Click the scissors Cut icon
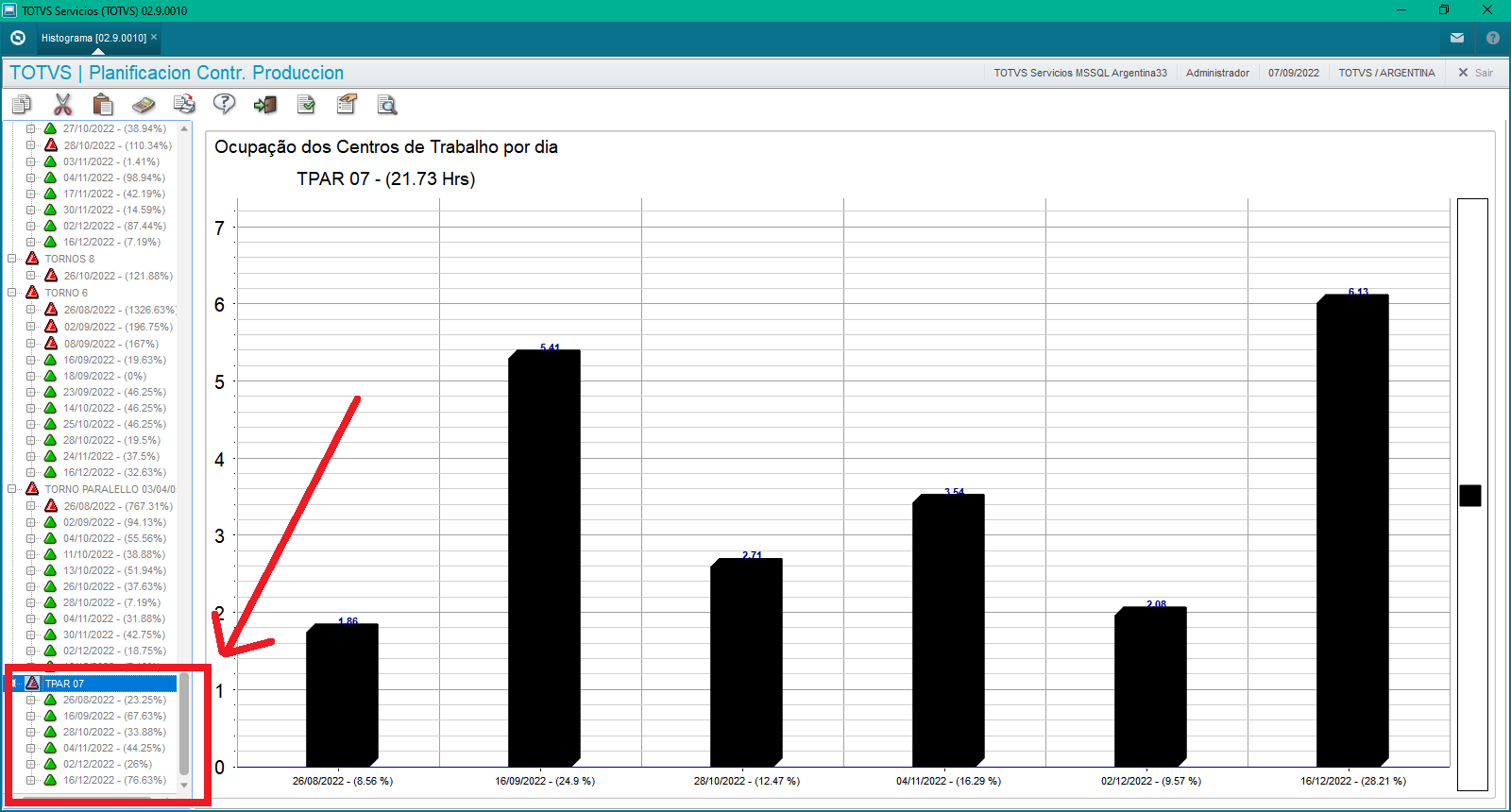The width and height of the screenshot is (1511, 812). [62, 104]
